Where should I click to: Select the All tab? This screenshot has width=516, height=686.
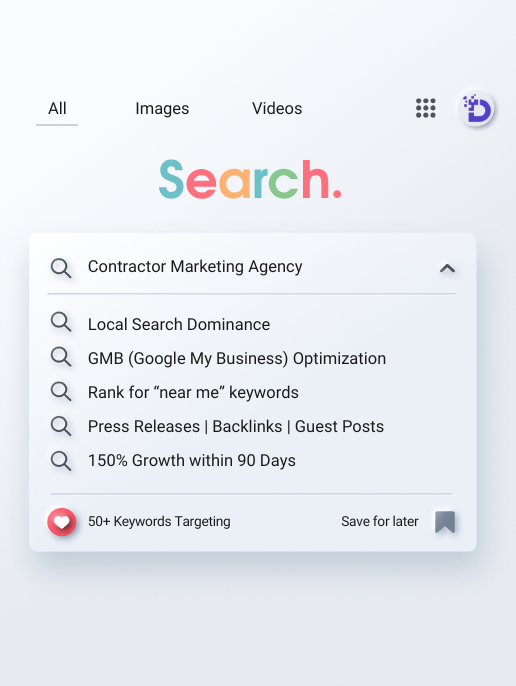[x=57, y=108]
